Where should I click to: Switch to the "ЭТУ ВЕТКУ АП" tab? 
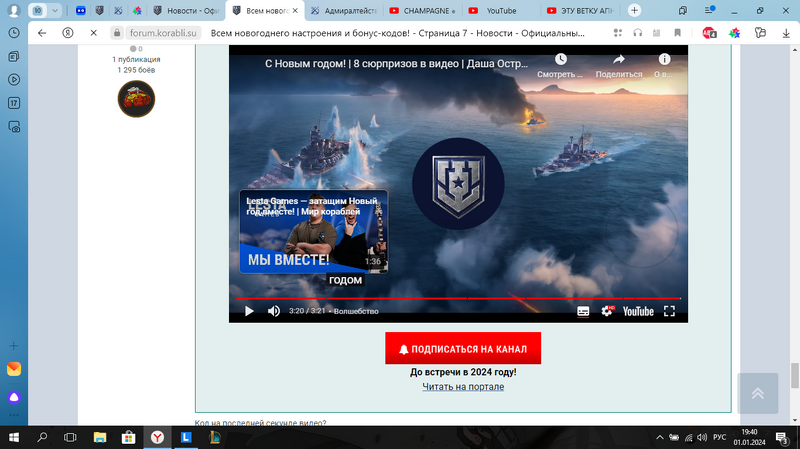580,11
